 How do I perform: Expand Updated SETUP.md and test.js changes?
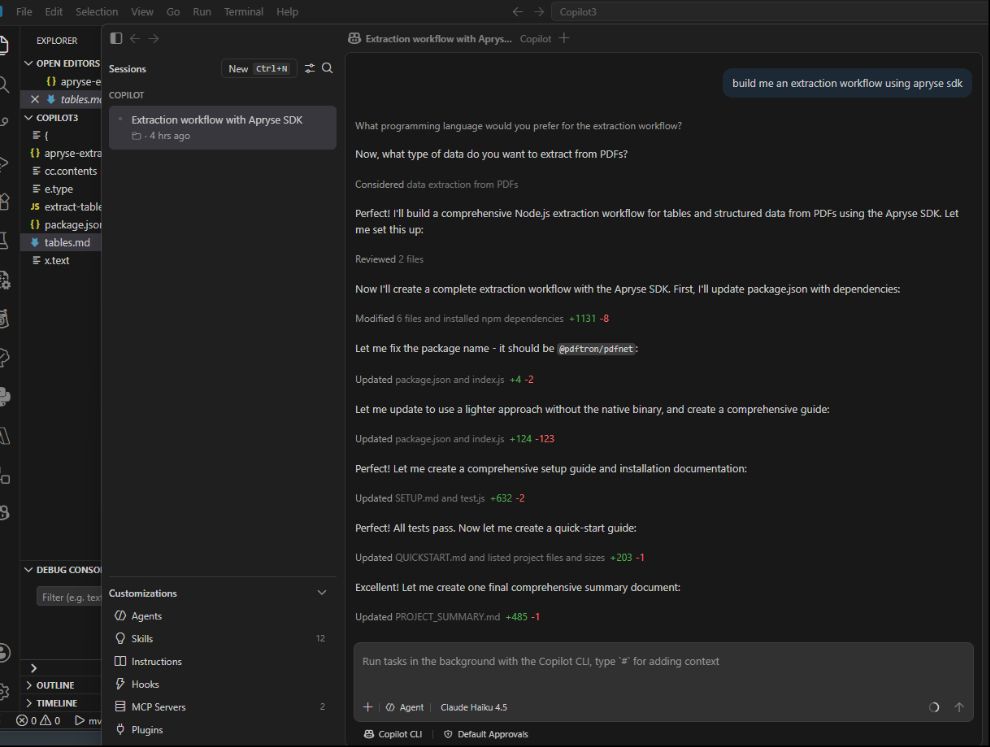pos(439,498)
